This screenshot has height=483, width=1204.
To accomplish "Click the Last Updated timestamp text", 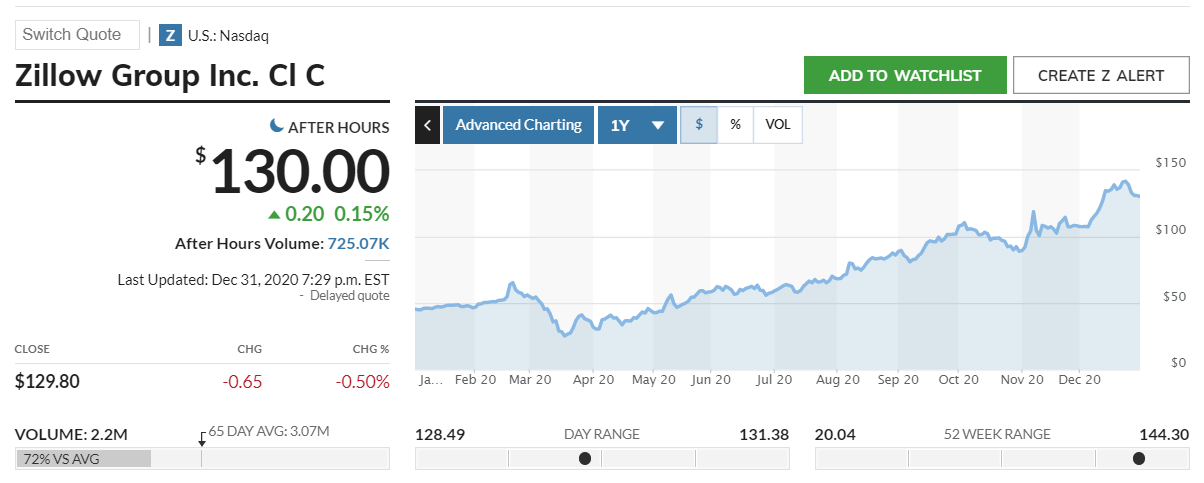I will (254, 279).
